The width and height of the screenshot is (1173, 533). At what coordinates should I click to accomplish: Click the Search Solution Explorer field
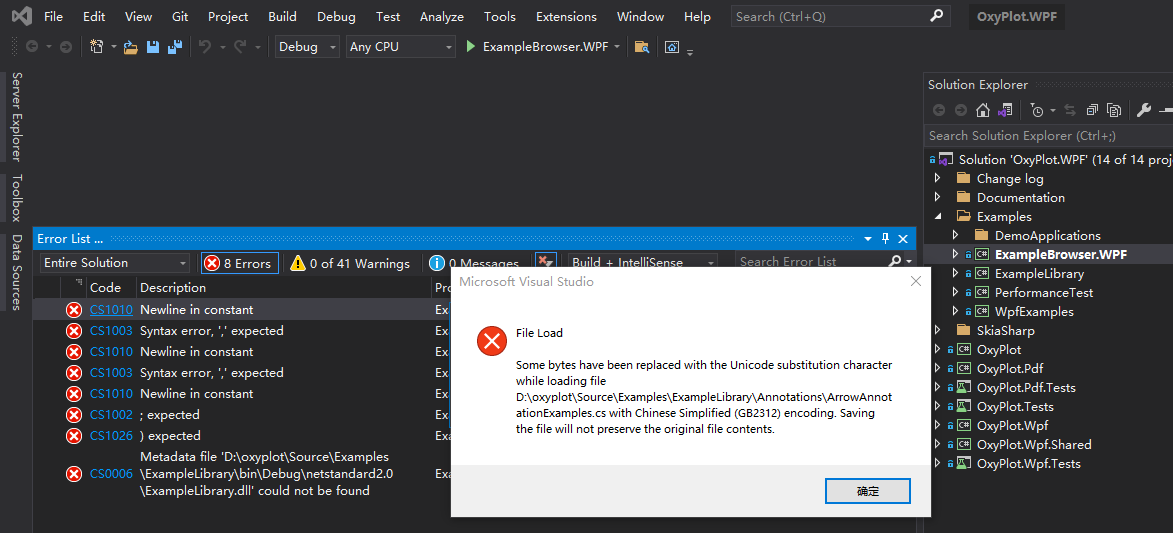[1049, 135]
